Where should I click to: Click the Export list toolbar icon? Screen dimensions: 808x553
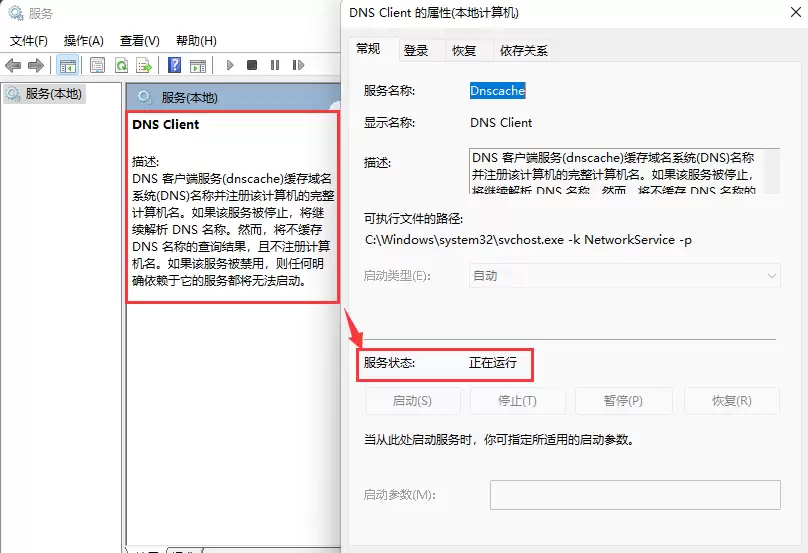pyautogui.click(x=144, y=65)
